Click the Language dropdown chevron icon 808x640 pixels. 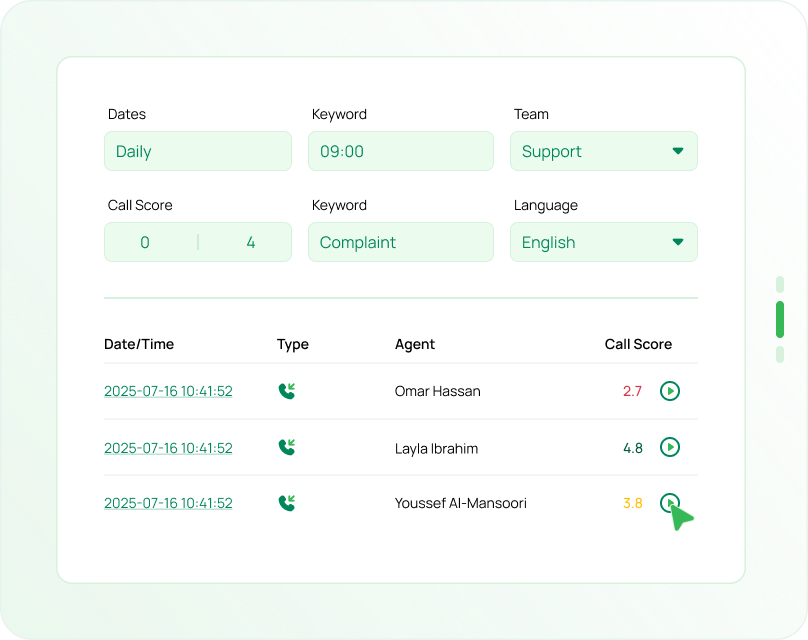677,242
